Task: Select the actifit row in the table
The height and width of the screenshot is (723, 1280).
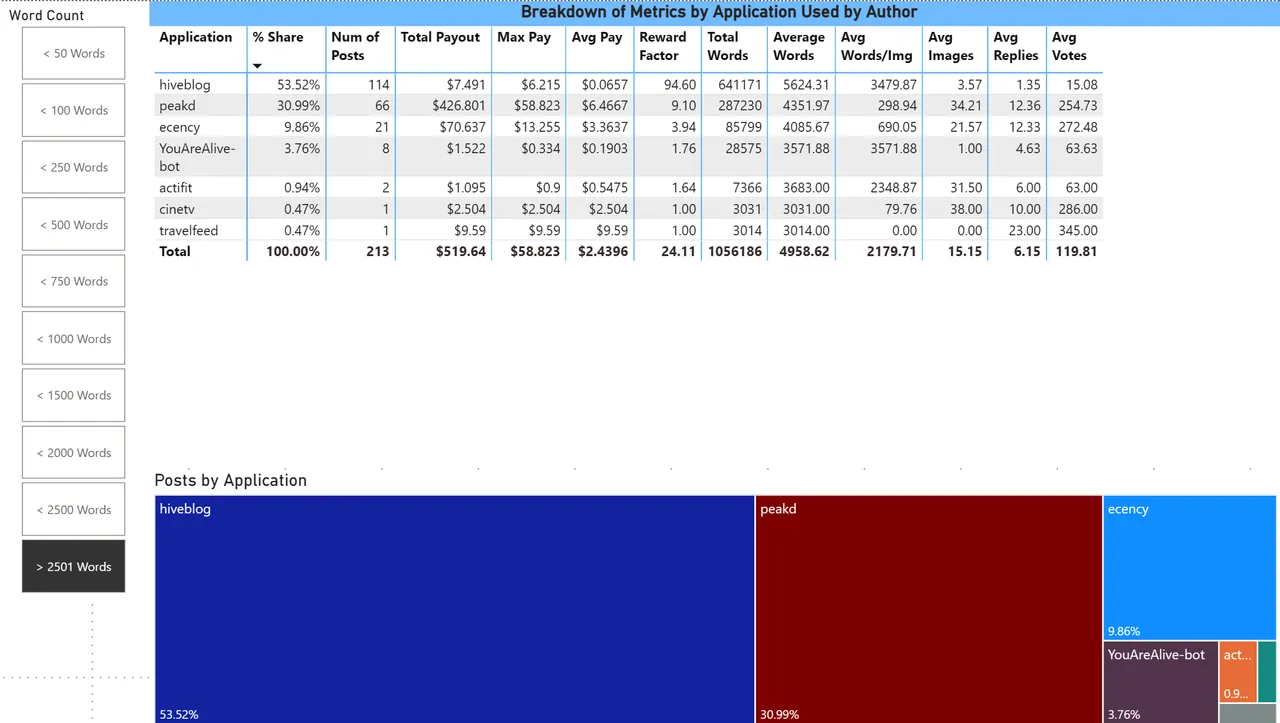Action: click(x=629, y=188)
